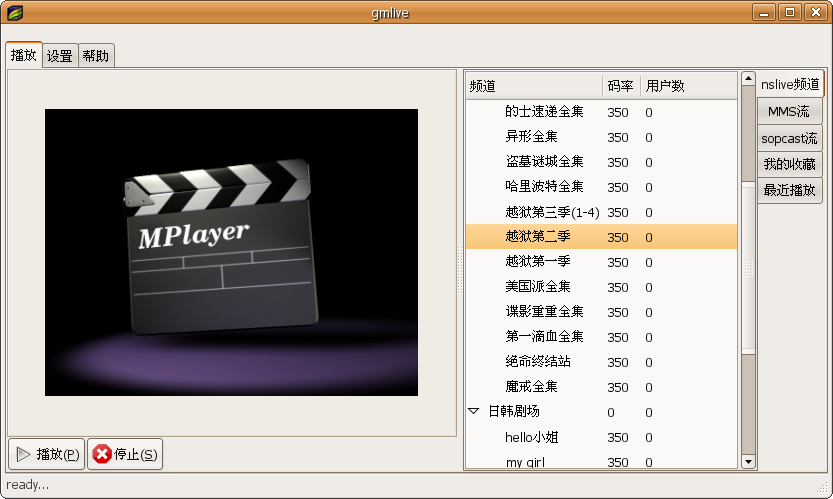Select the 日韩剧场 category row
The height and width of the screenshot is (499, 833).
tap(601, 412)
